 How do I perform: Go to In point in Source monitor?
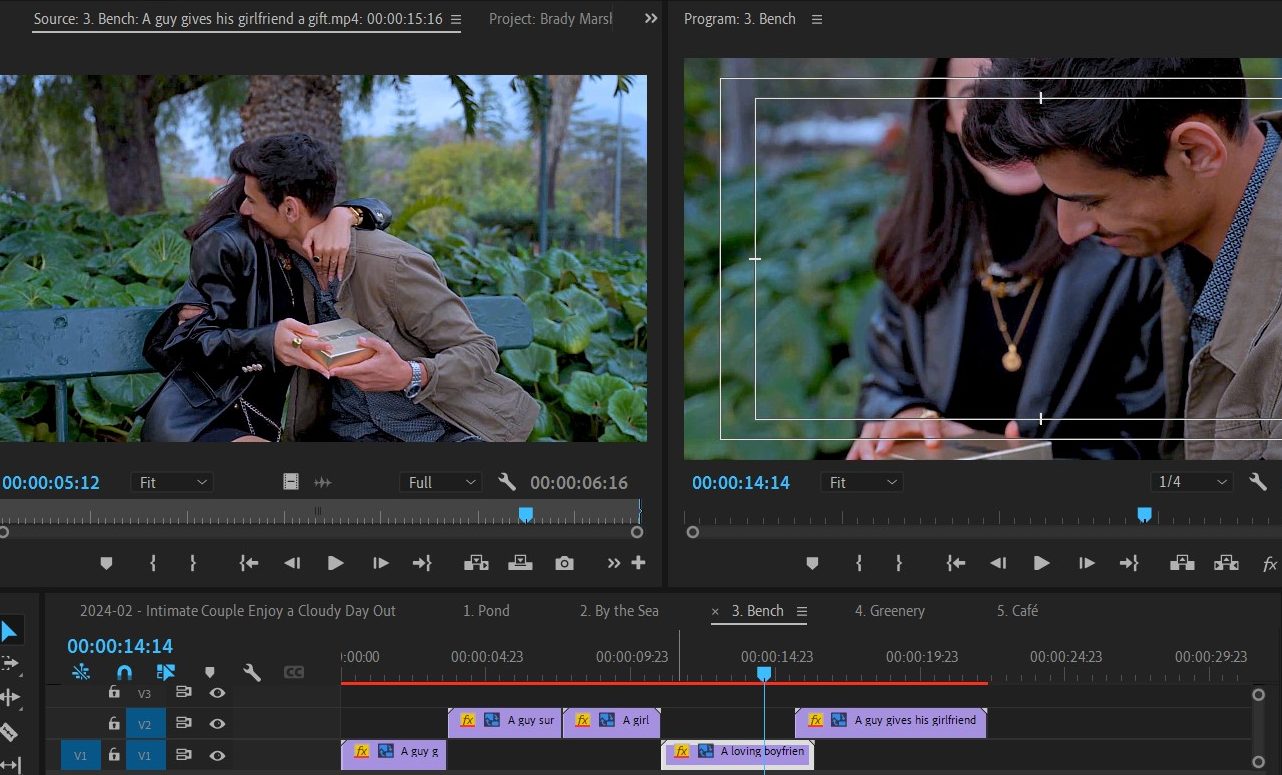tap(249, 563)
